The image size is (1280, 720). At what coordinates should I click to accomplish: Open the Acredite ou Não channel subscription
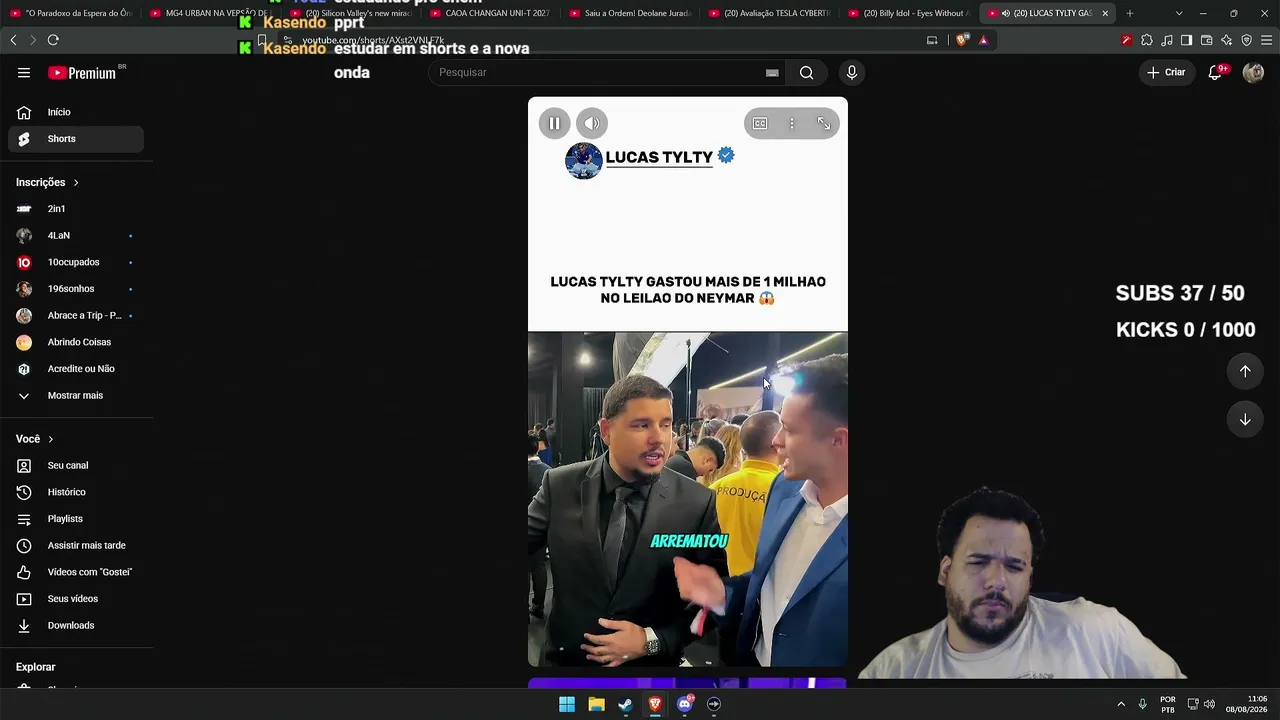[x=76, y=369]
